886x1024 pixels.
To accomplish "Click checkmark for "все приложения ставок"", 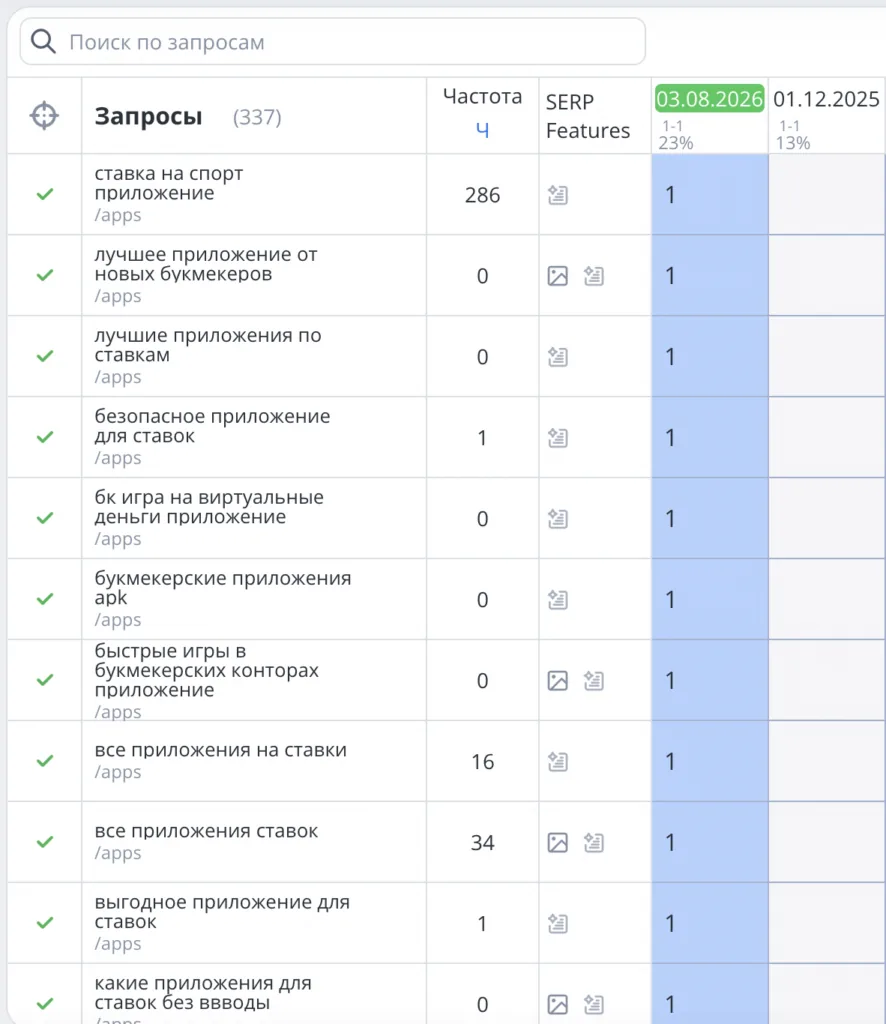I will tap(45, 842).
